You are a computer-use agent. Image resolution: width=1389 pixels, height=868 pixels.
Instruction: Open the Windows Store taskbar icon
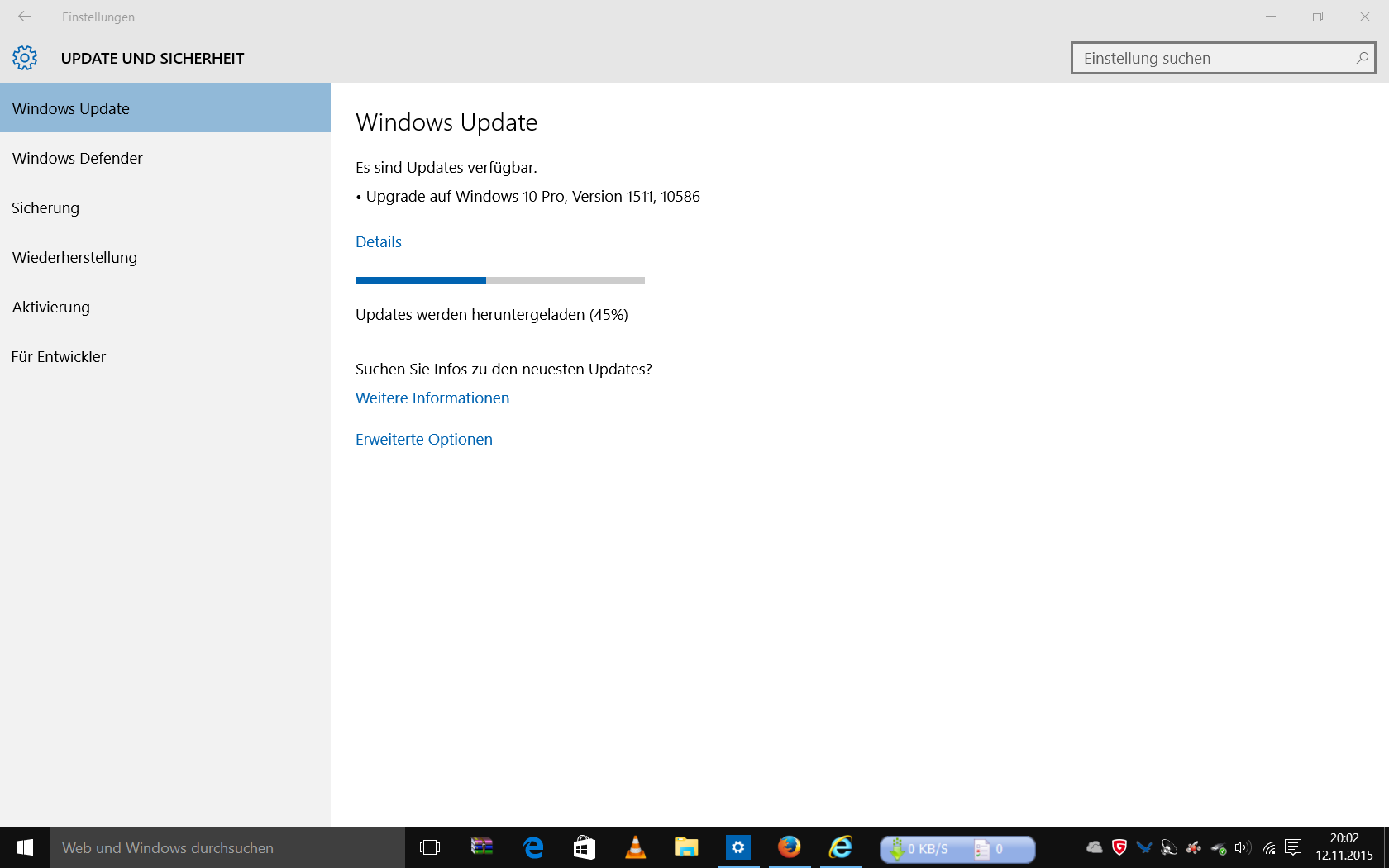pos(585,847)
